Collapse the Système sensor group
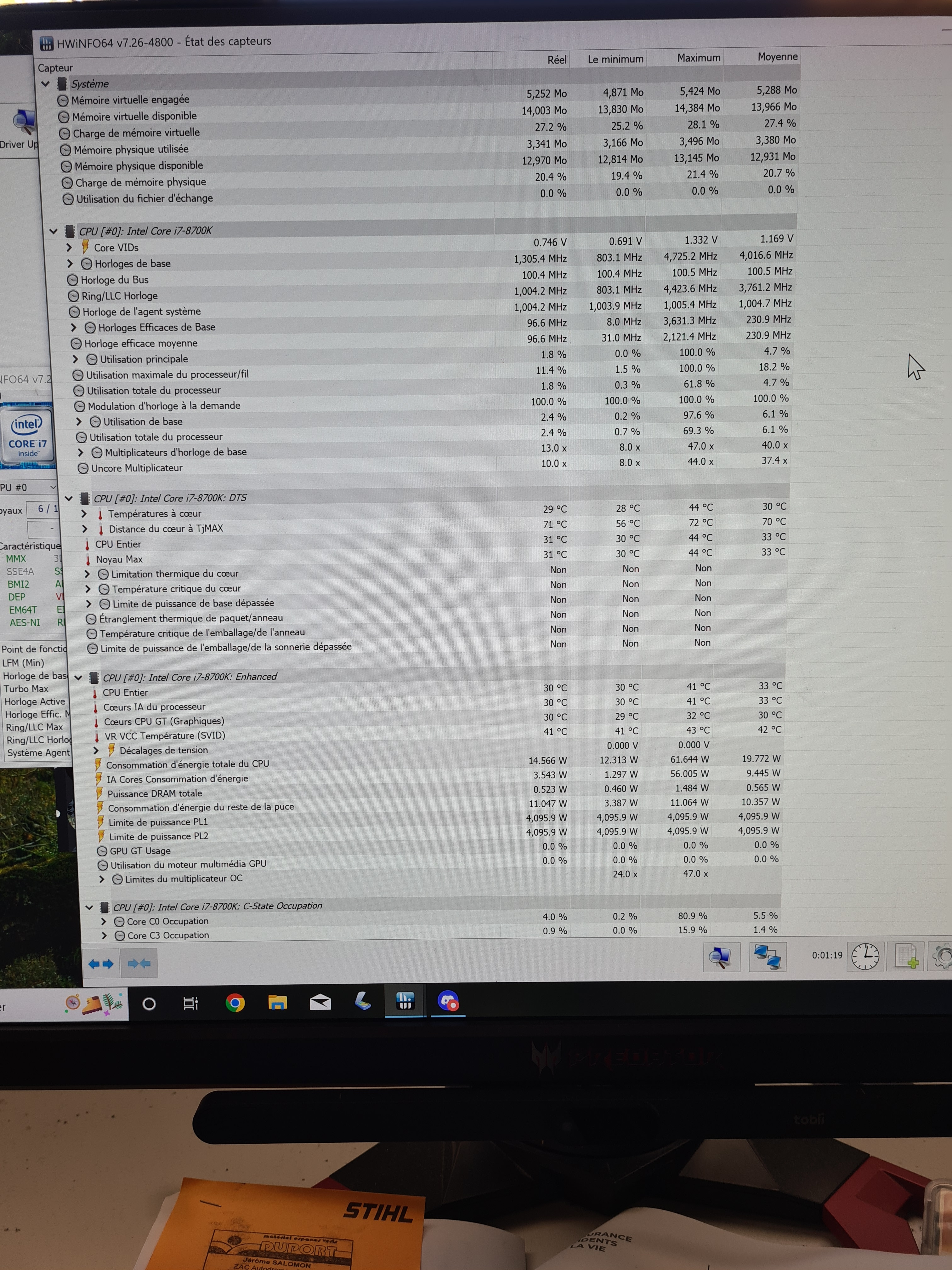 tap(45, 84)
